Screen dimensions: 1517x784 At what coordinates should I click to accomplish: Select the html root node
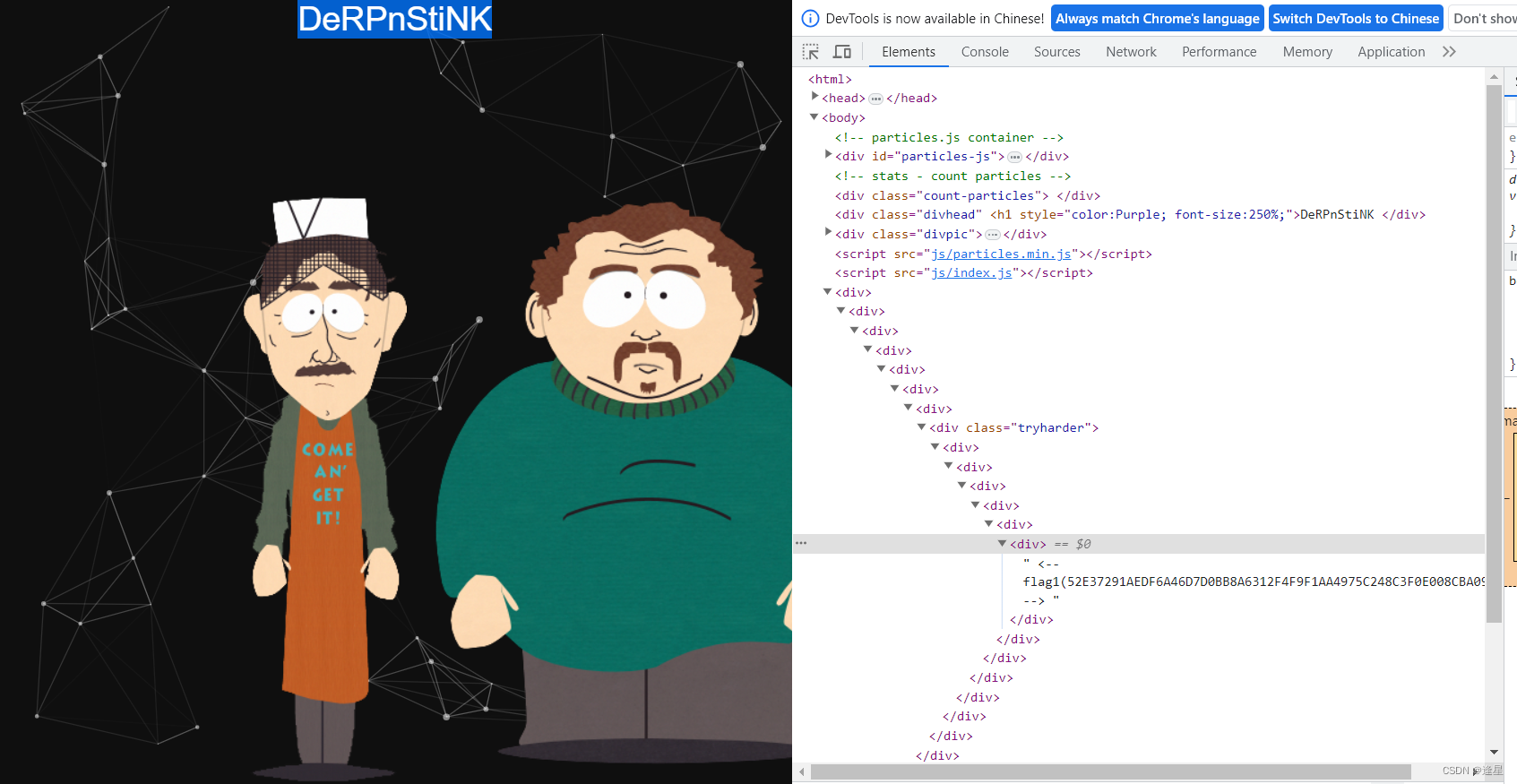click(830, 80)
